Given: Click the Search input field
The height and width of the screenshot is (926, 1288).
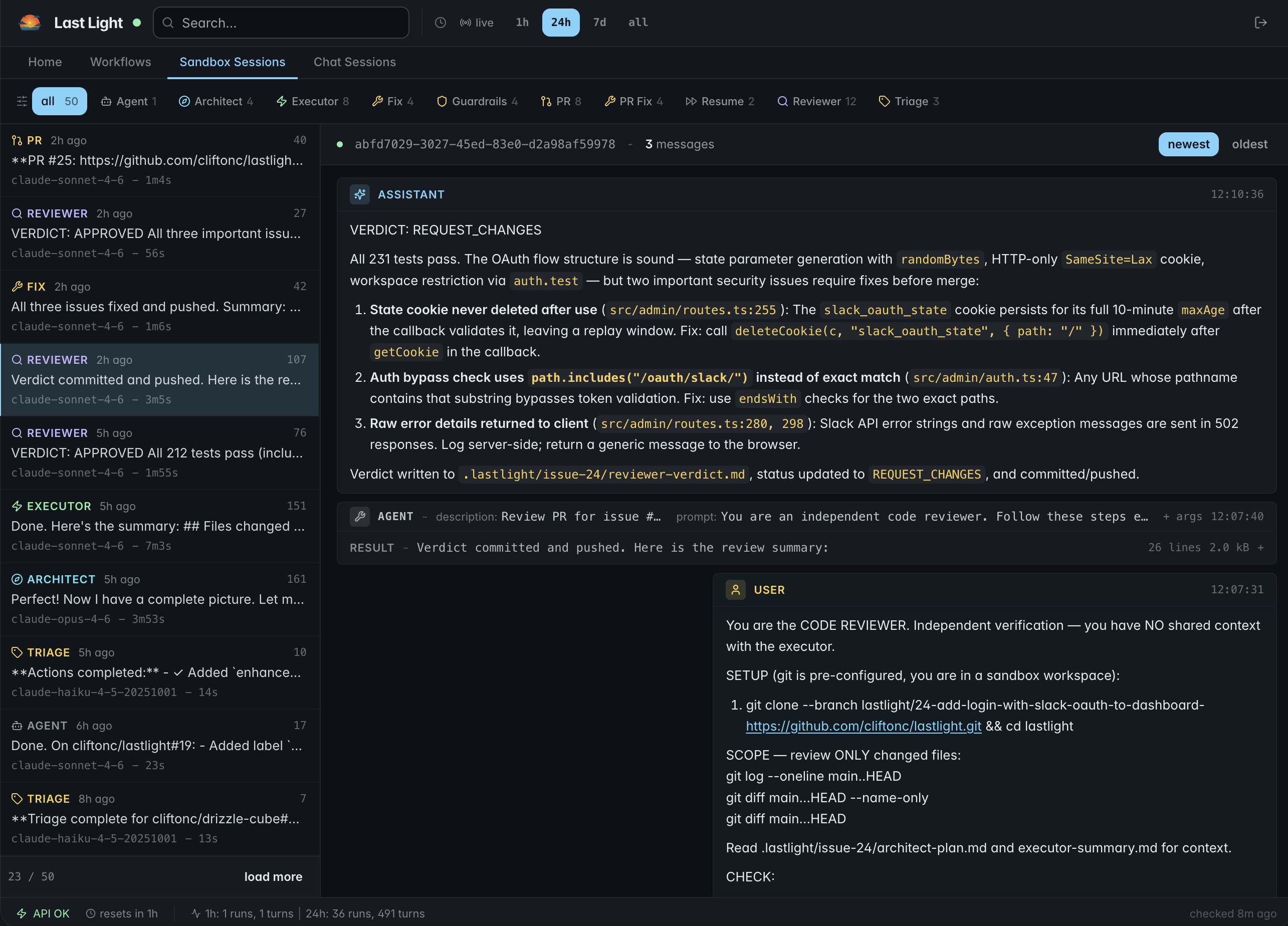Looking at the screenshot, I should (x=281, y=23).
